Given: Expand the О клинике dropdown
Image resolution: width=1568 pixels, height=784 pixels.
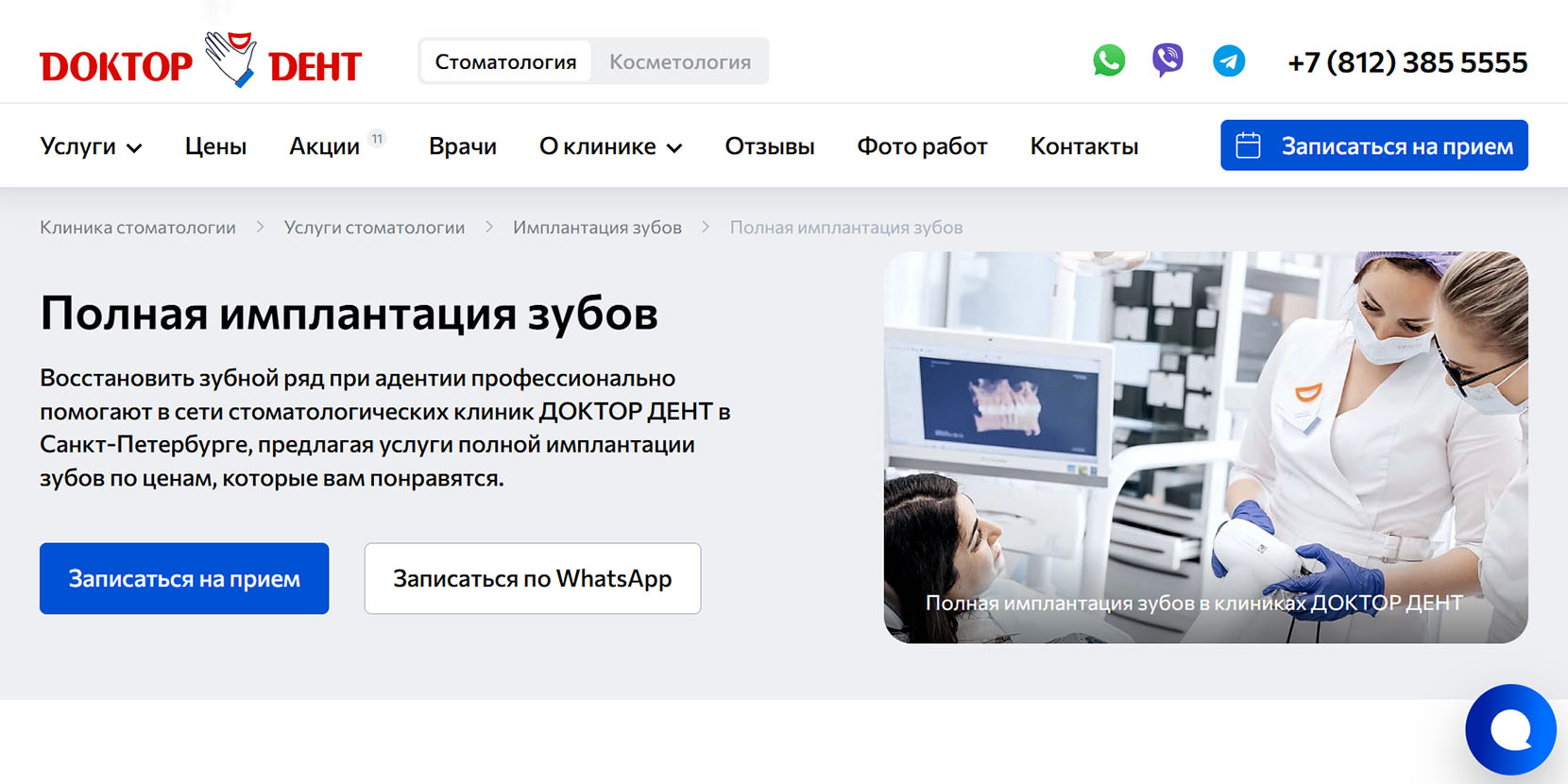Looking at the screenshot, I should [x=610, y=146].
